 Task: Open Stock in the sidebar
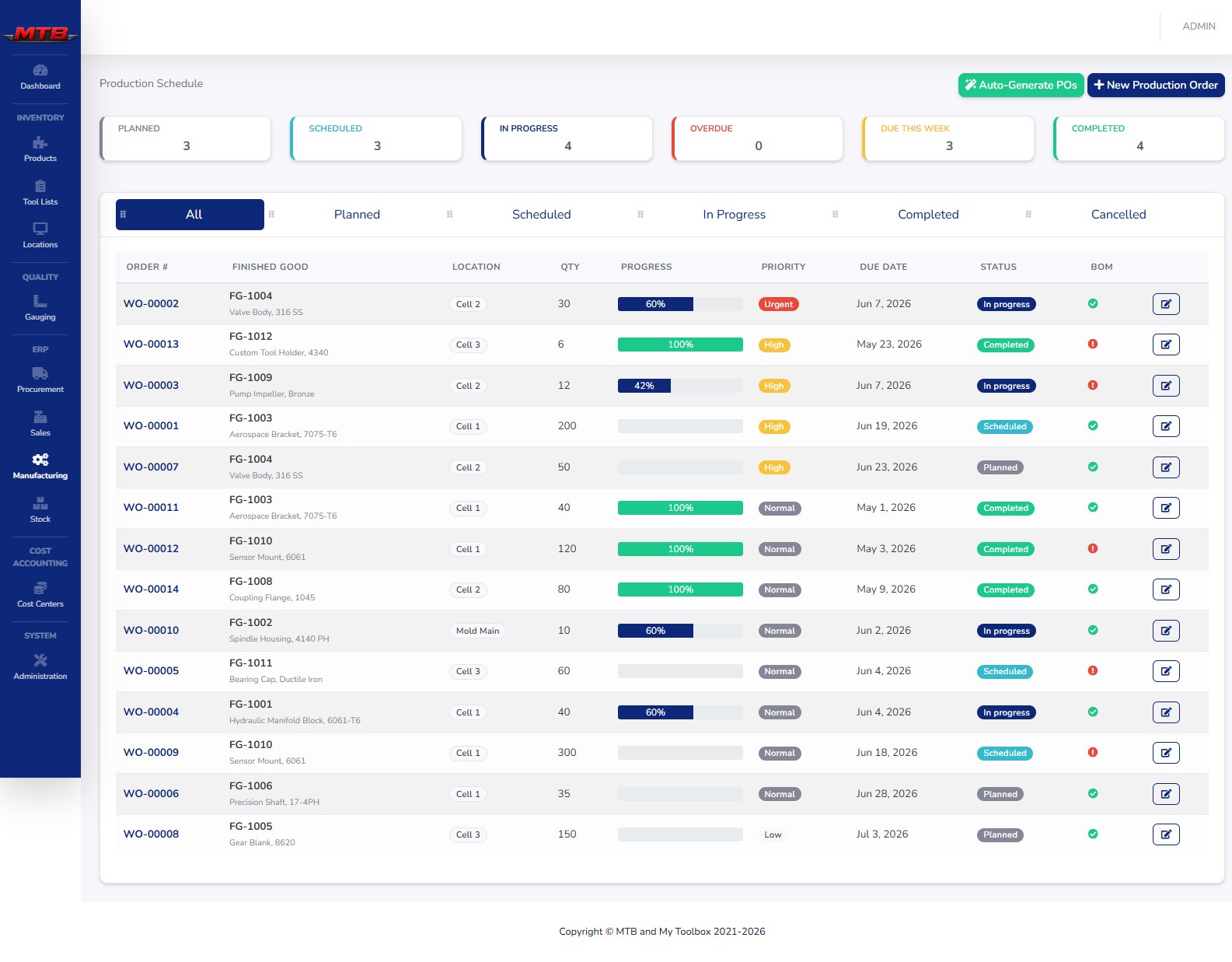point(40,510)
